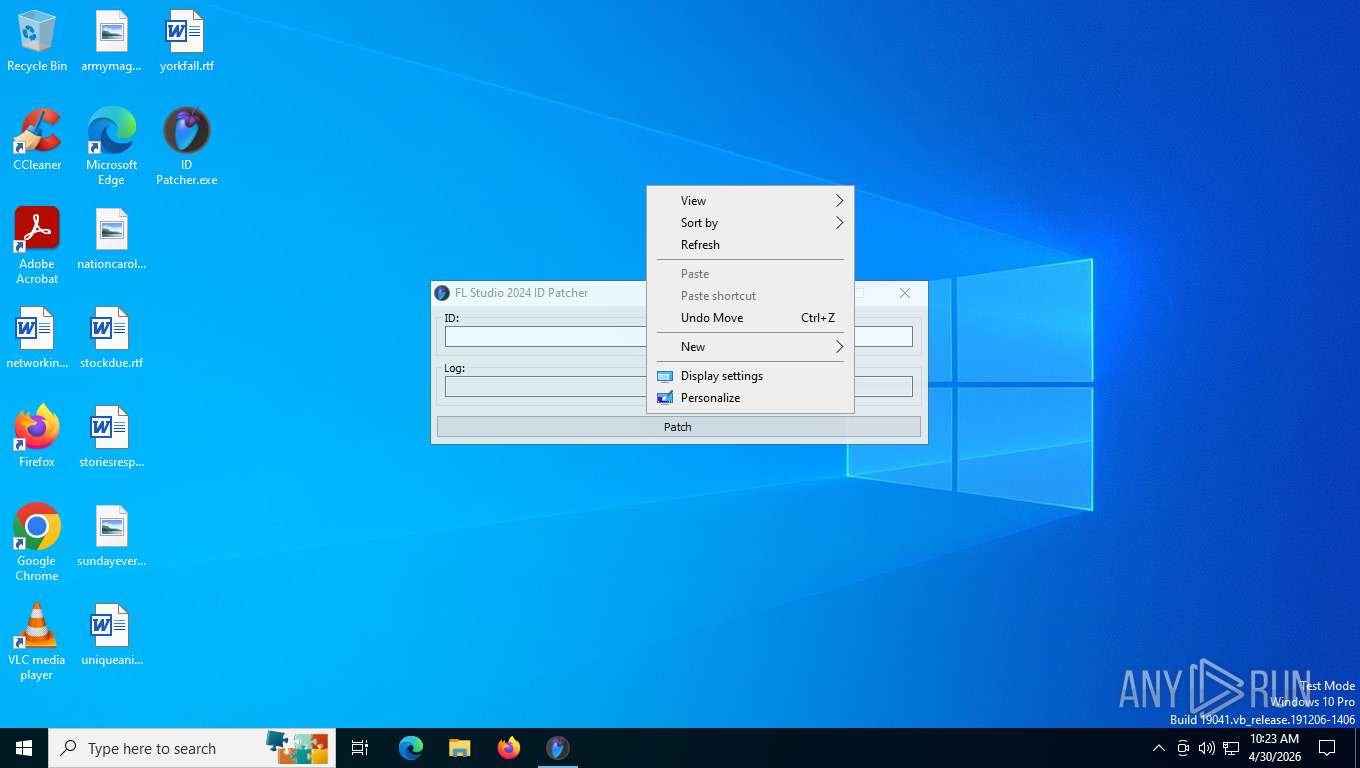Open Task View from the taskbar
The width and height of the screenshot is (1360, 768).
(x=360, y=748)
